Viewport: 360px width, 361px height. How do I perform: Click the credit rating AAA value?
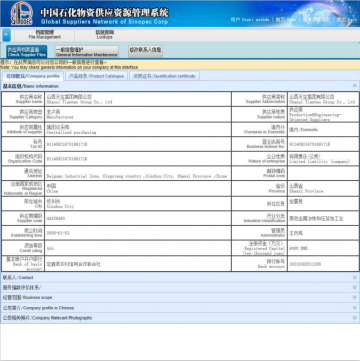coord(50,248)
